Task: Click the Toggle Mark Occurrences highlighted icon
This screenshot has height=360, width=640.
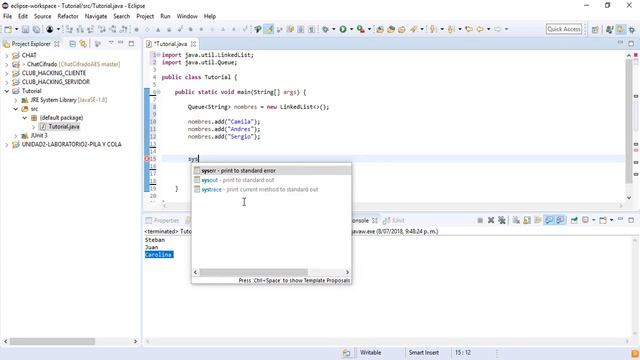Action: pos(269,29)
